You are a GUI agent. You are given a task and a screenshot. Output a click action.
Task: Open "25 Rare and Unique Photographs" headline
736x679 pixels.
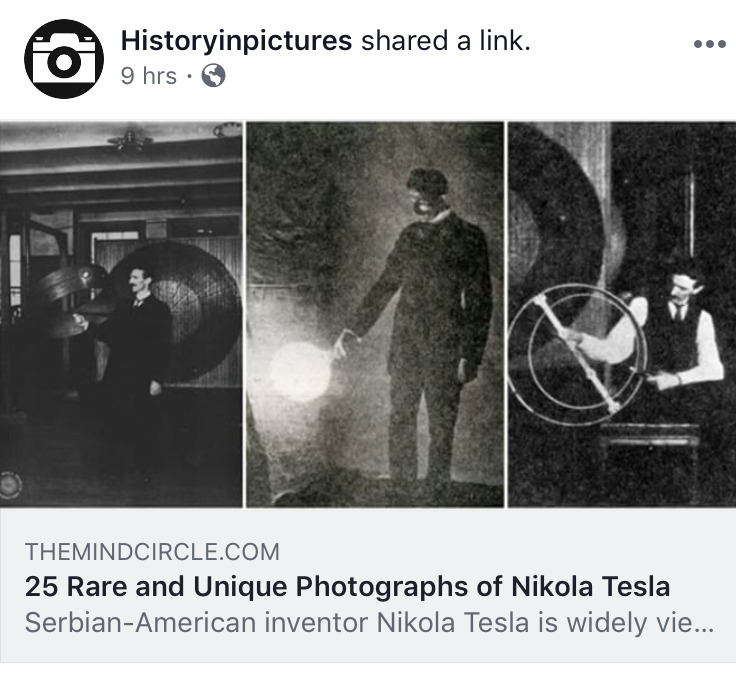347,586
